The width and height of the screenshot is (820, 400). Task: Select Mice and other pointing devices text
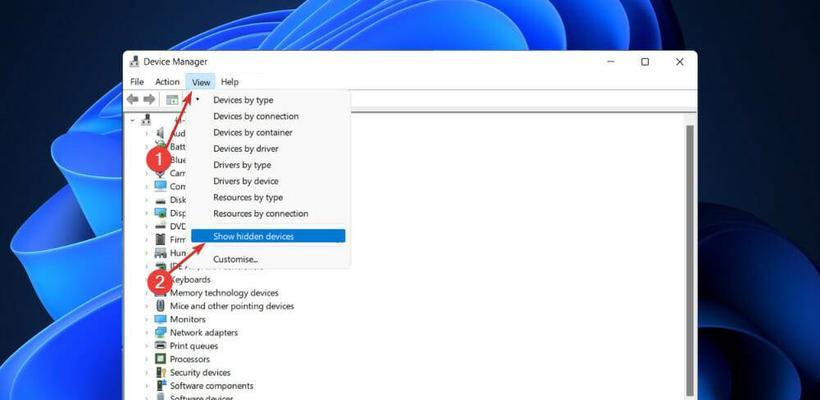pyautogui.click(x=232, y=306)
